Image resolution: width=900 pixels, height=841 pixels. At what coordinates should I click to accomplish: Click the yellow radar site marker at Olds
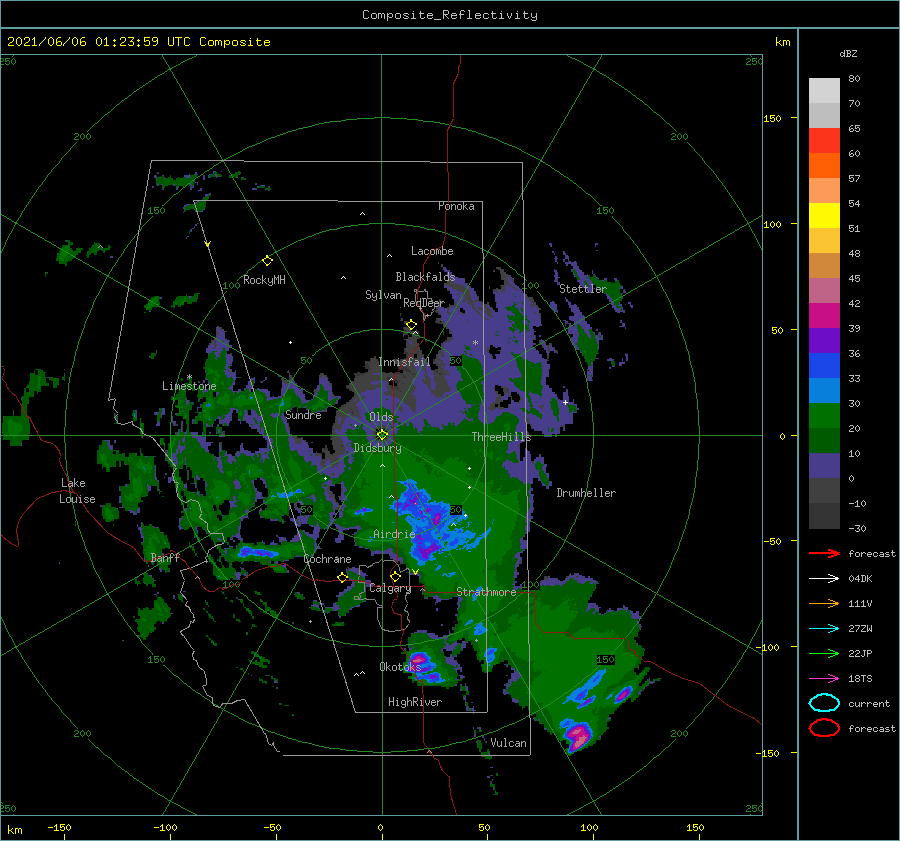[382, 435]
